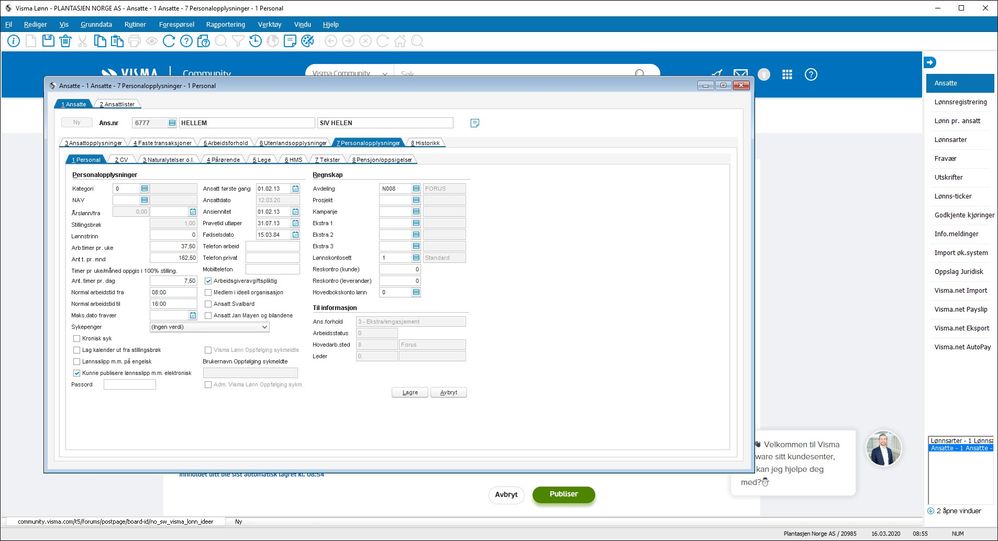This screenshot has width=998, height=541.
Task: Open the Prosjekt lookup icon
Action: click(x=416, y=200)
